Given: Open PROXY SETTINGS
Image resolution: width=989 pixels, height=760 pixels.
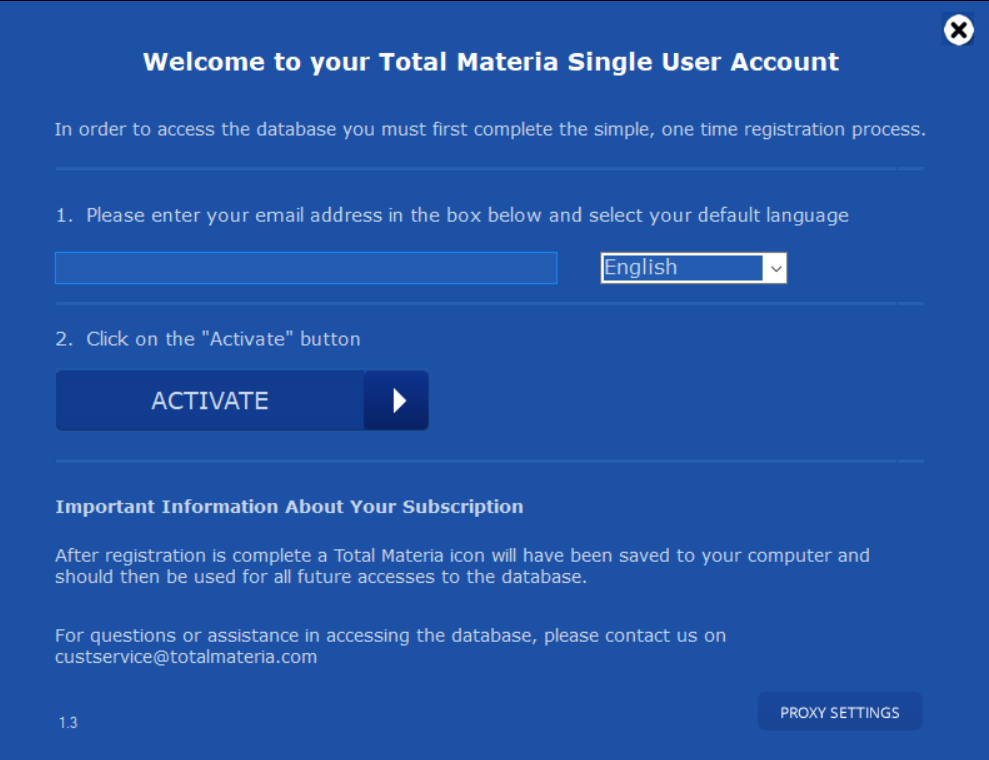Looking at the screenshot, I should point(840,712).
